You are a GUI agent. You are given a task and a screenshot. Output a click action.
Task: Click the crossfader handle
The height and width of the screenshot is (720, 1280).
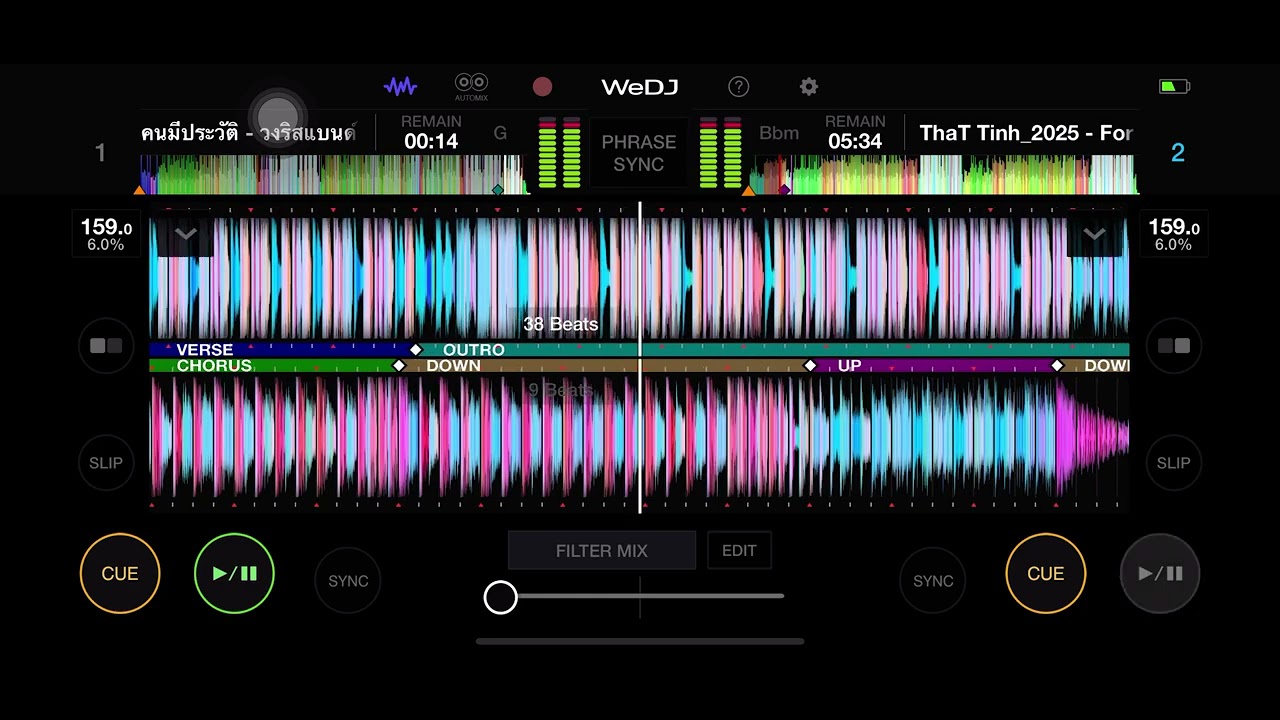pyautogui.click(x=501, y=597)
